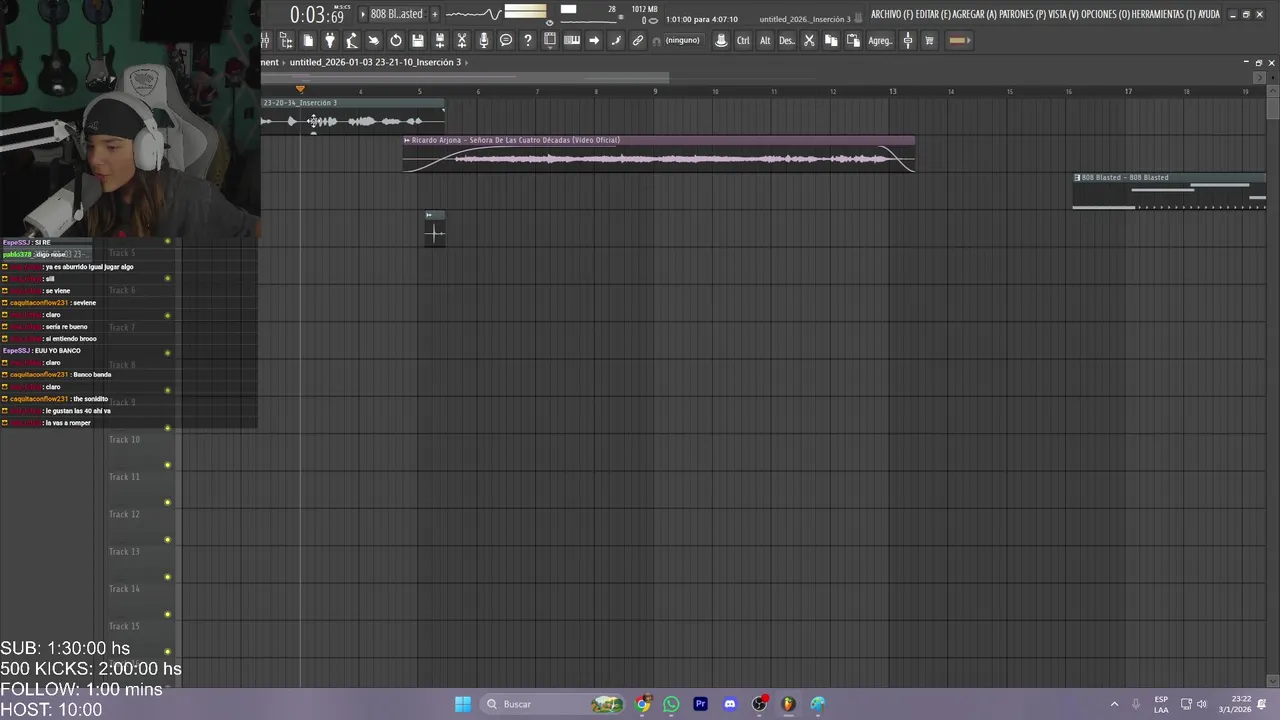
Task: Open the HERRAMIENTAS menu
Action: [1164, 14]
